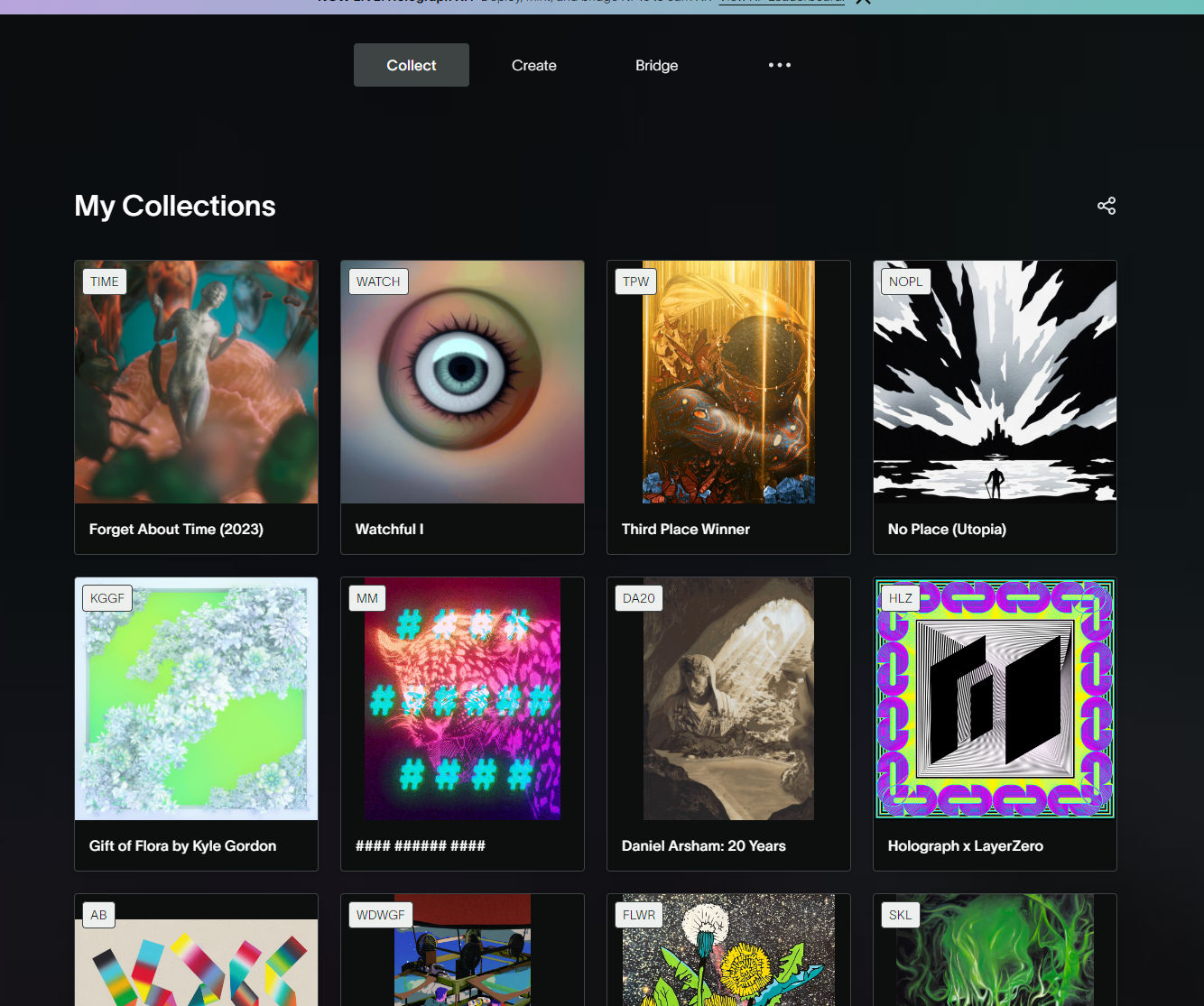This screenshot has height=1006, width=1204.
Task: Open the Daniel Arsham: 20 Years thumbnail
Action: point(728,698)
